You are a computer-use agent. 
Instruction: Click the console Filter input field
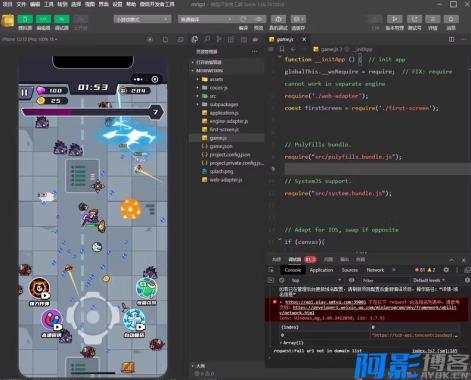point(385,280)
